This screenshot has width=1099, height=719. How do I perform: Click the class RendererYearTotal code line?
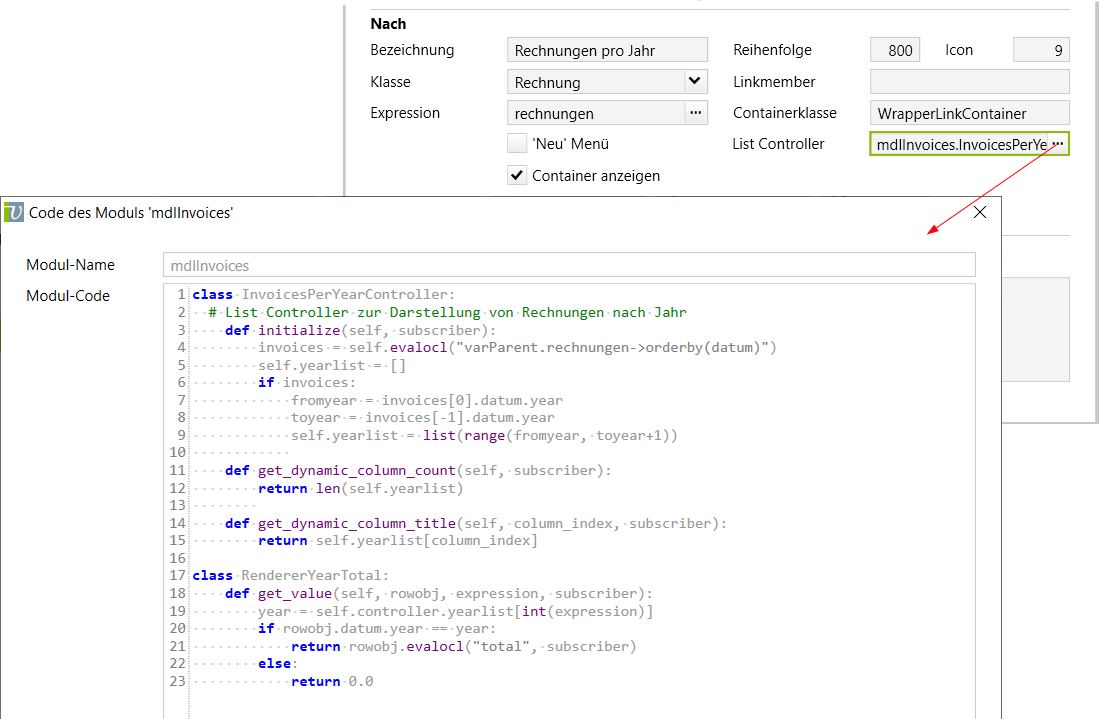tap(290, 576)
